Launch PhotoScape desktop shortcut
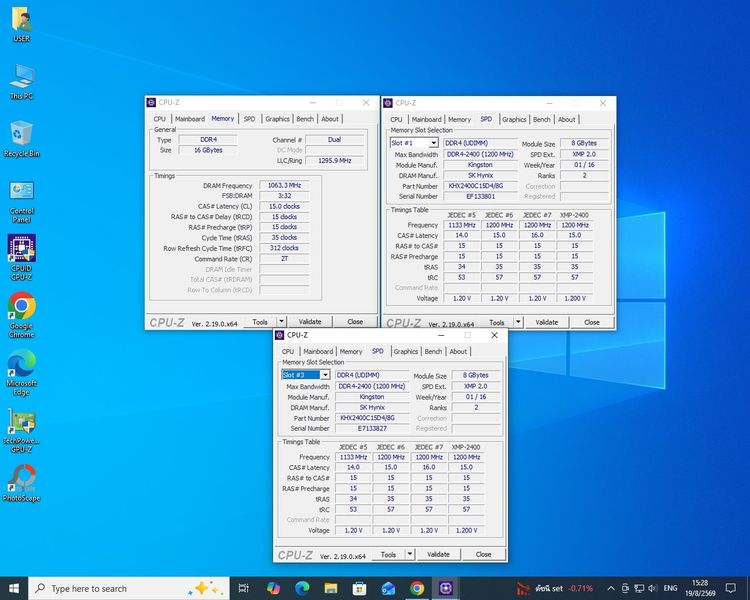Screen dimensions: 750x600 (21, 483)
